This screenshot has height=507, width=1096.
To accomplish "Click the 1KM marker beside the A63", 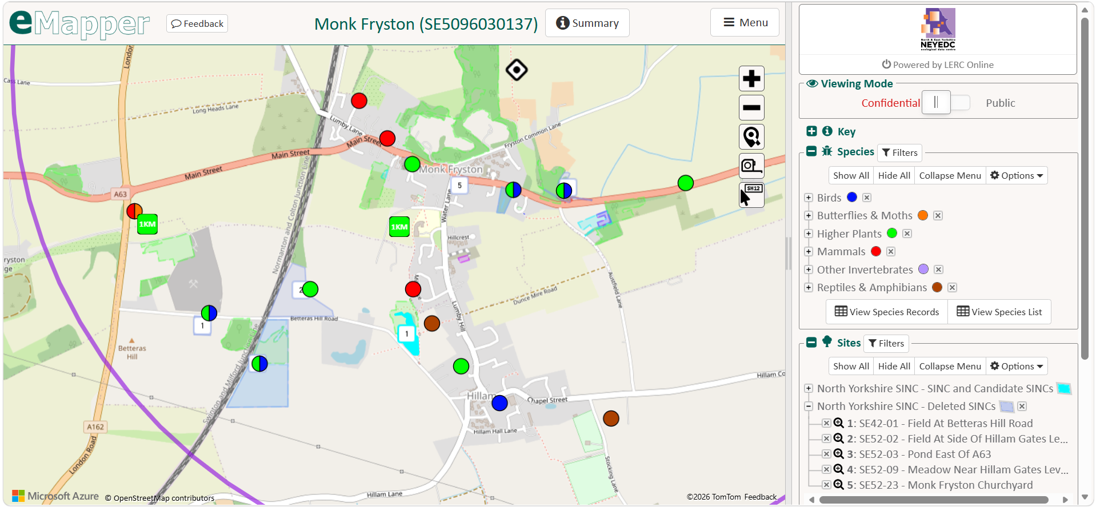I will [x=147, y=224].
